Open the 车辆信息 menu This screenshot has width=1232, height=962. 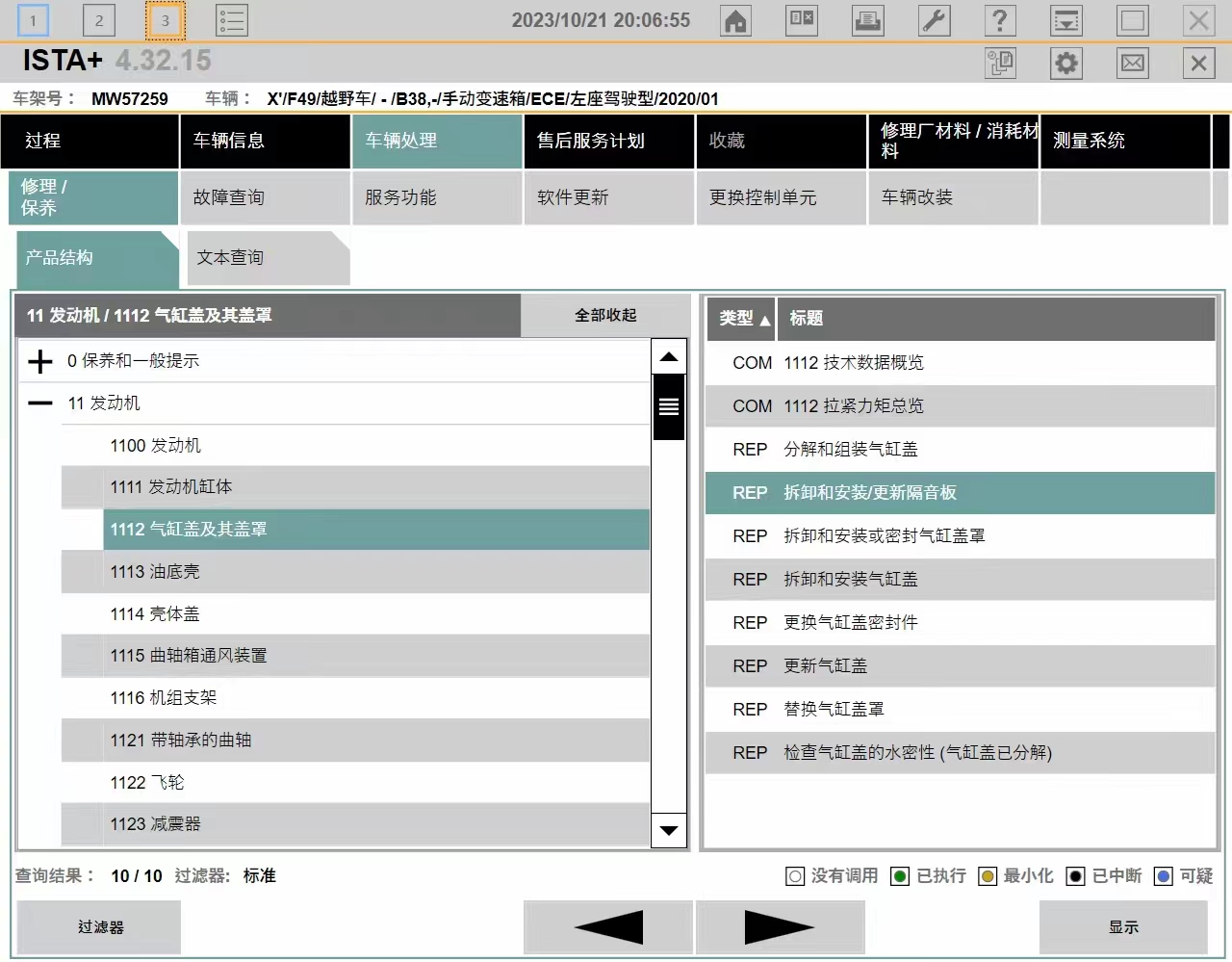point(265,141)
